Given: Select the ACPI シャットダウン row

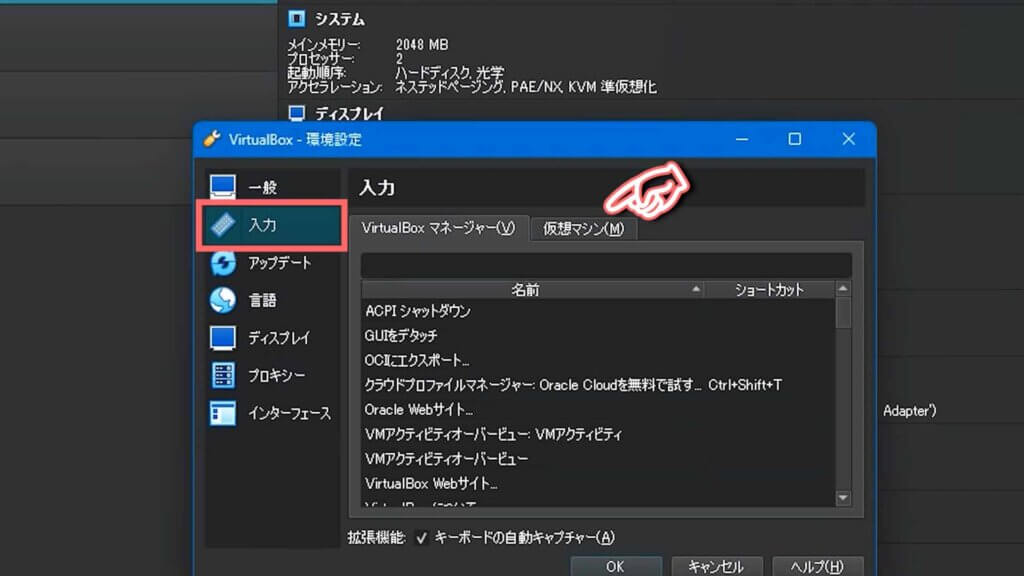Looking at the screenshot, I should 598,311.
